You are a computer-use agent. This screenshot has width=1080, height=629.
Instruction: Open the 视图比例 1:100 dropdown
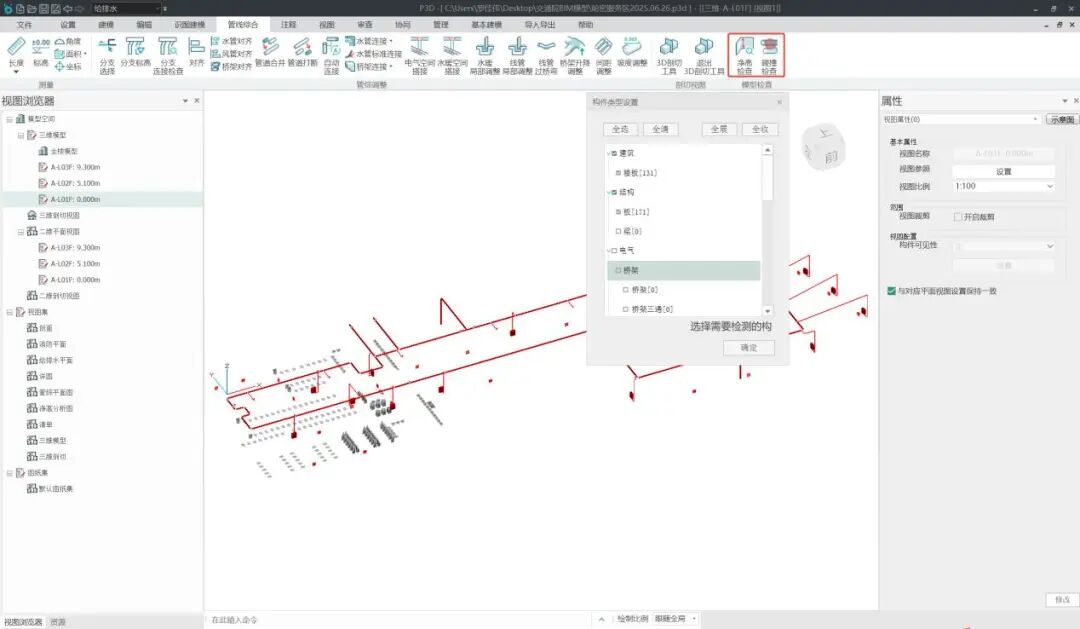[1004, 186]
